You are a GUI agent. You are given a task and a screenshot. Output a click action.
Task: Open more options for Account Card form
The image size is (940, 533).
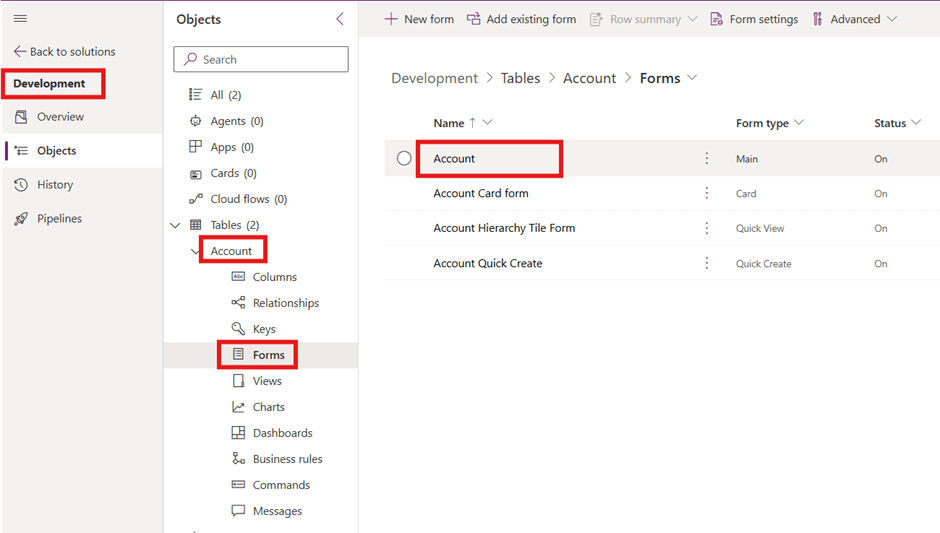[x=707, y=194]
